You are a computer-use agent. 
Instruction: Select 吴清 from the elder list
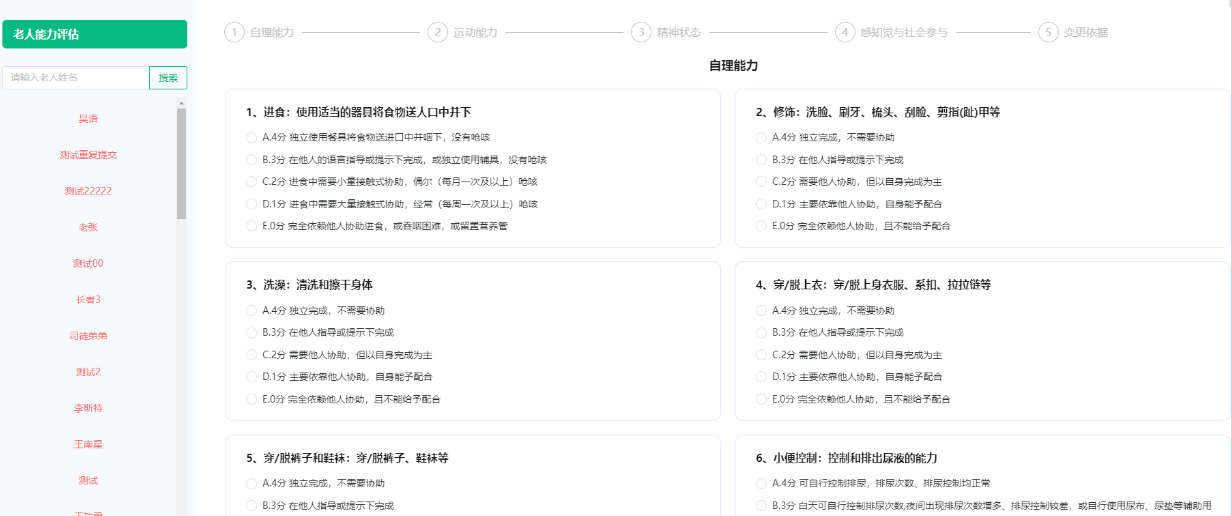88,119
